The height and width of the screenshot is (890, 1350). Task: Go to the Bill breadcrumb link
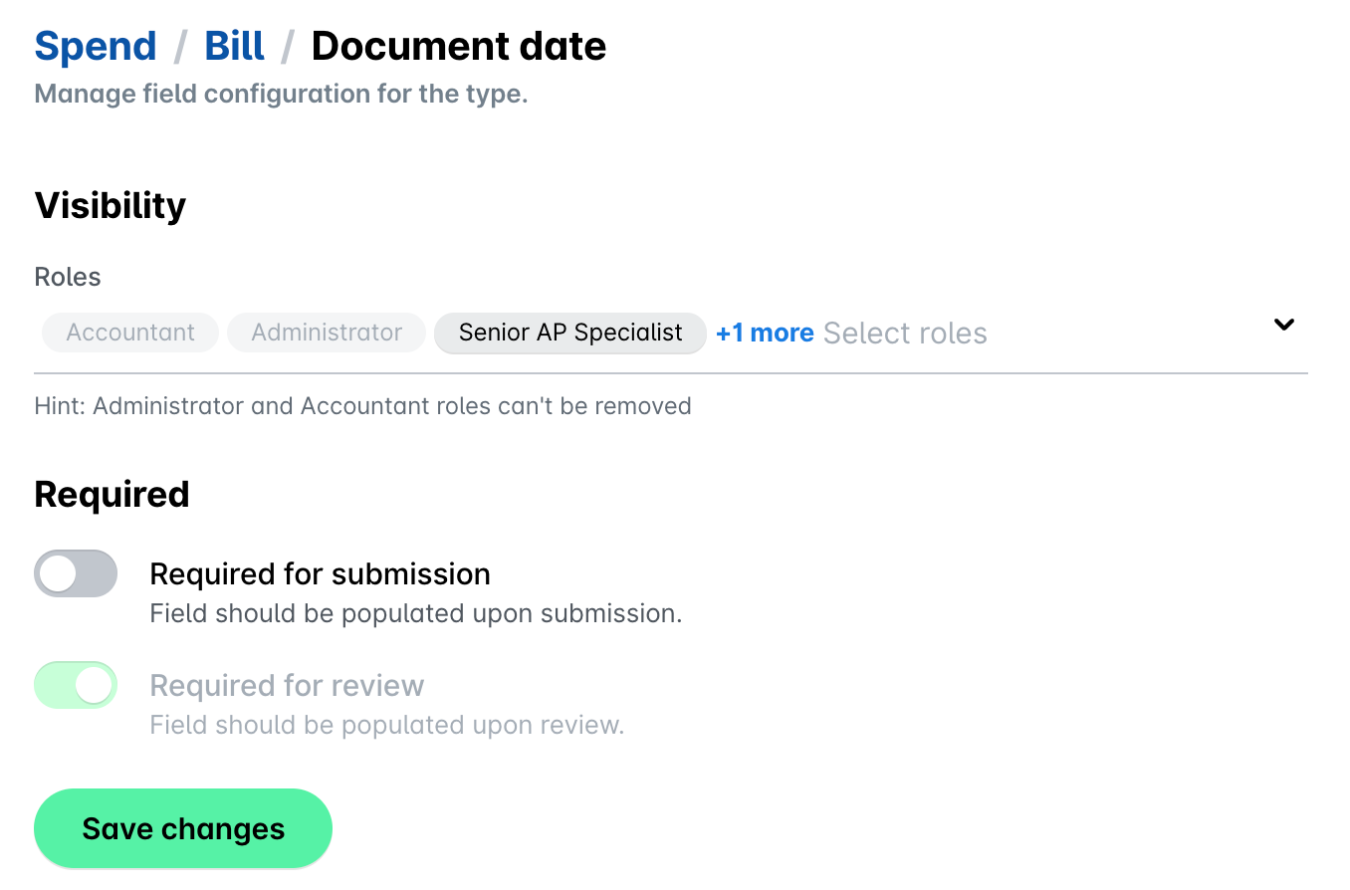(x=235, y=46)
